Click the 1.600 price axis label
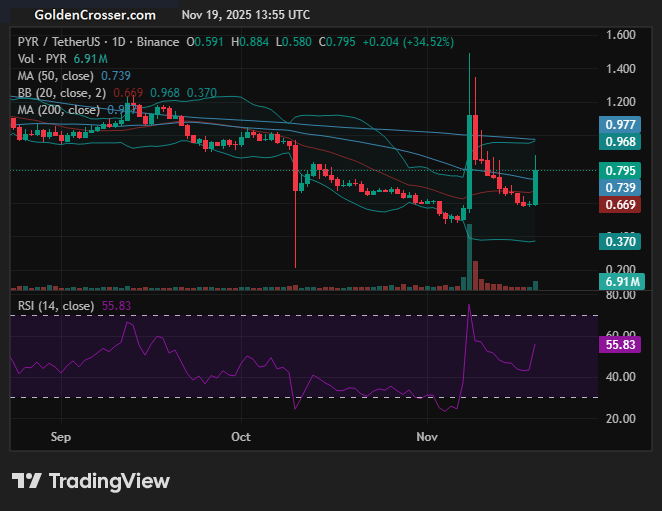The width and height of the screenshot is (662, 511). tap(621, 35)
